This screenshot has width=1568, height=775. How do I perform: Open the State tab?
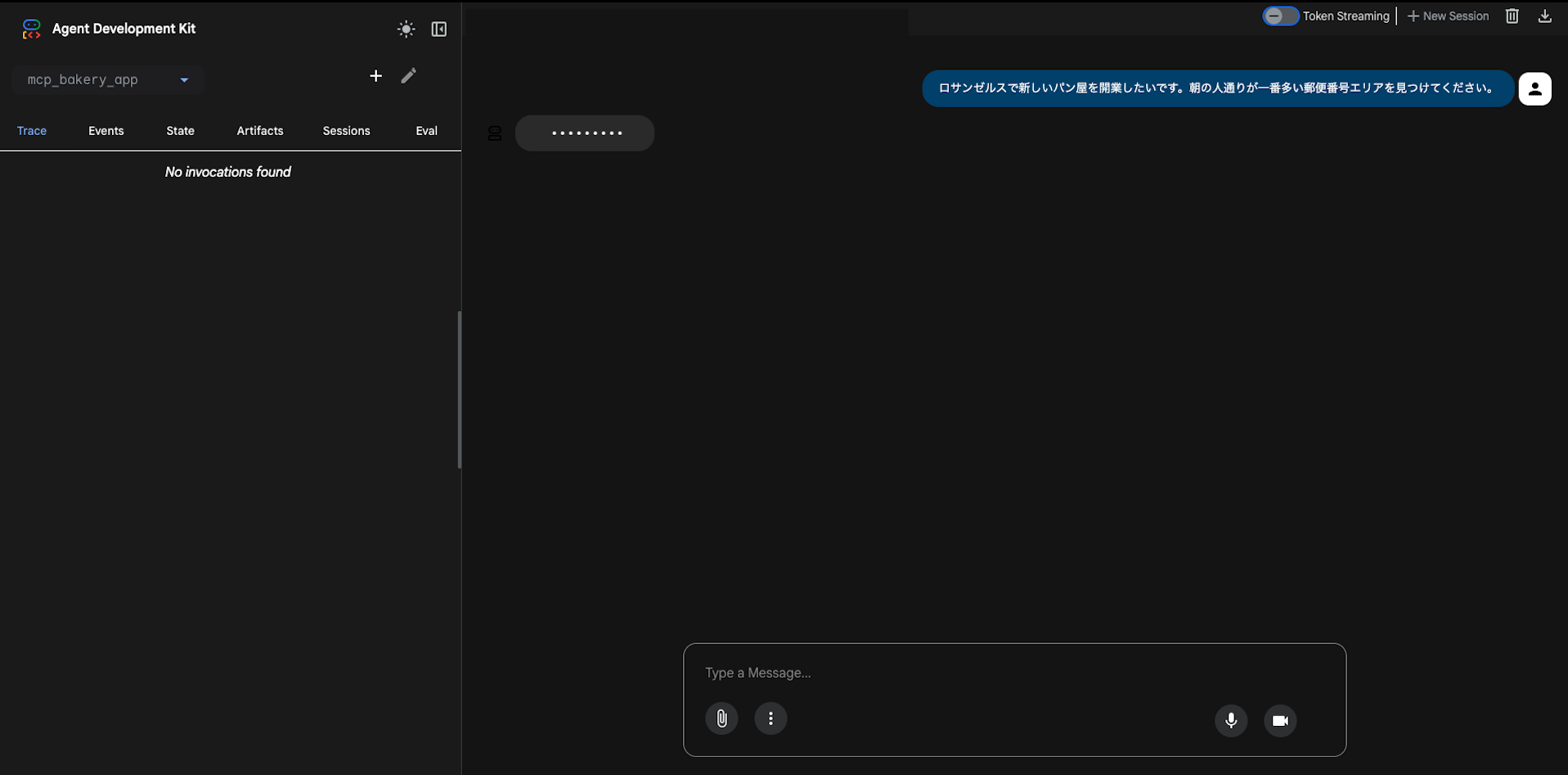(180, 131)
